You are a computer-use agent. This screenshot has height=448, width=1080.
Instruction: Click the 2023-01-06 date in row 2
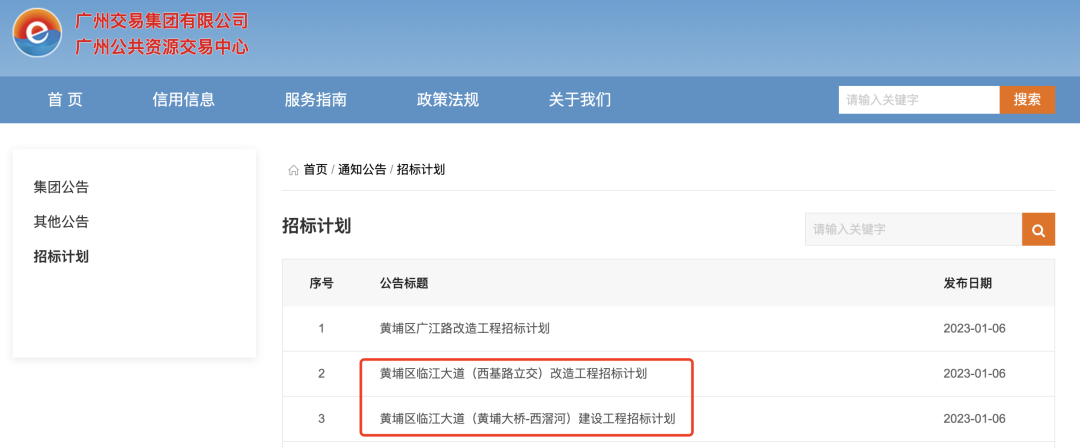975,374
